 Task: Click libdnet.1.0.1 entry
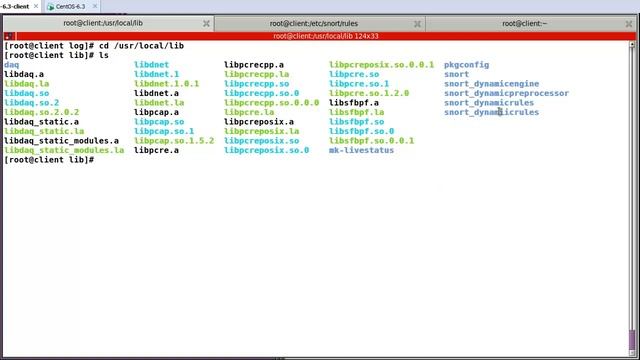(167, 83)
